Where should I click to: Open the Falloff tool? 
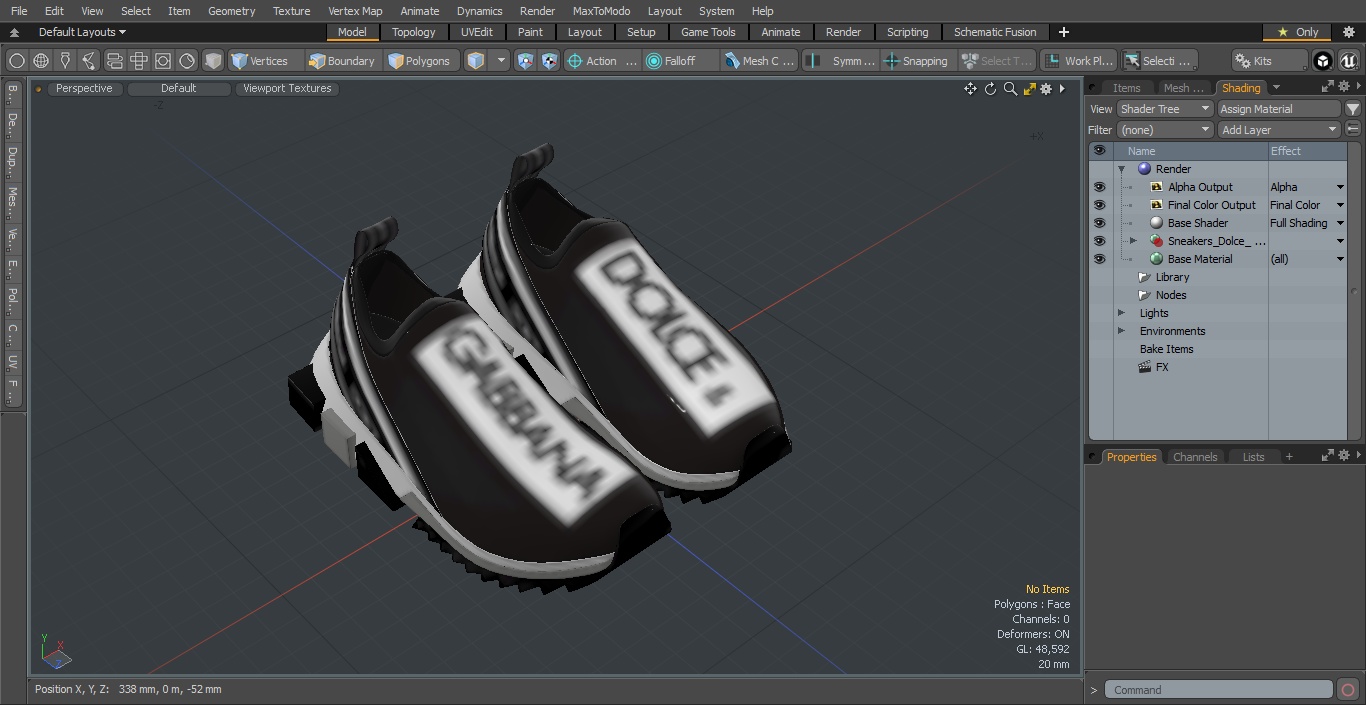(x=681, y=61)
